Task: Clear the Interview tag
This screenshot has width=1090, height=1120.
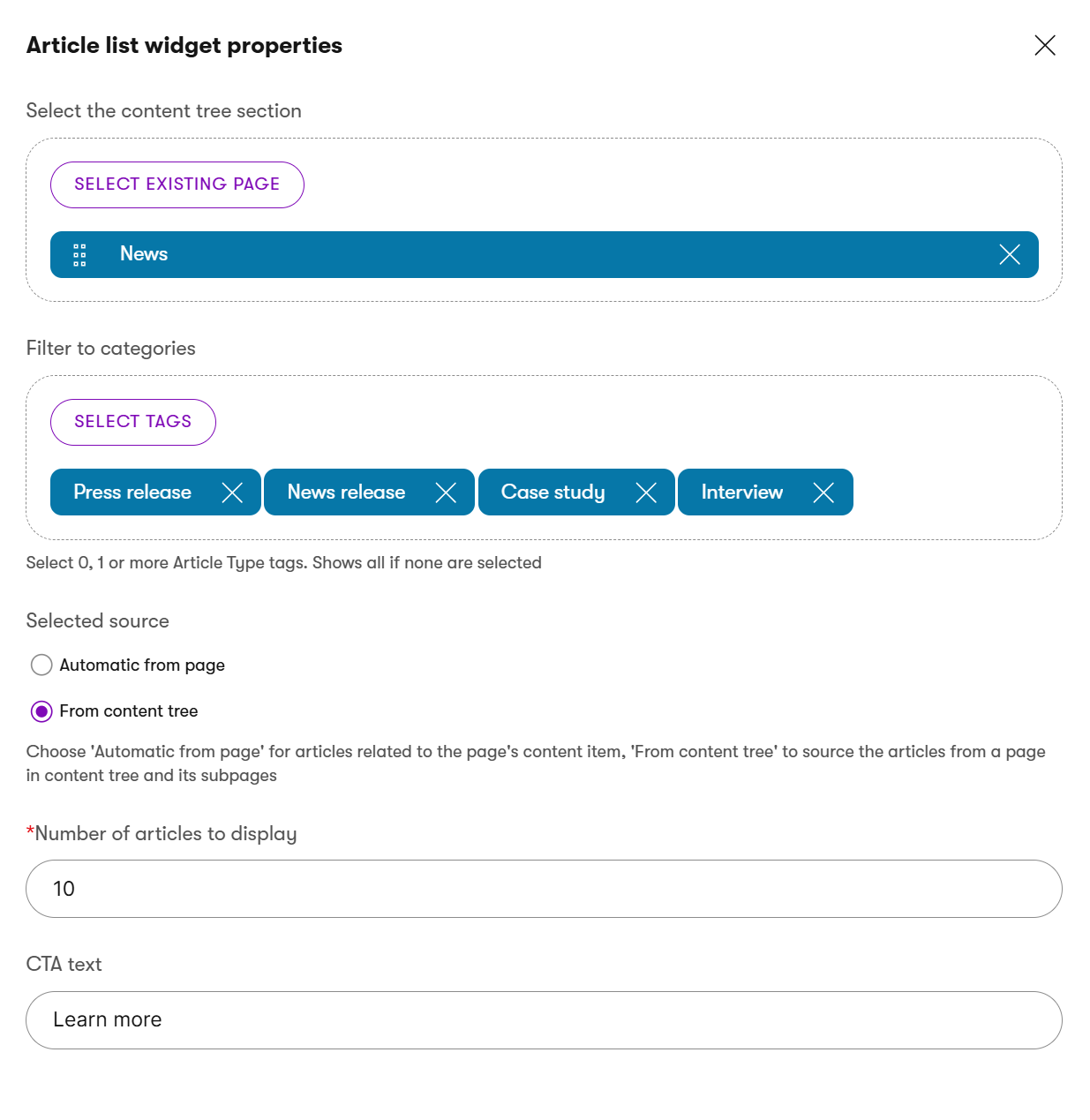Action: coord(823,492)
